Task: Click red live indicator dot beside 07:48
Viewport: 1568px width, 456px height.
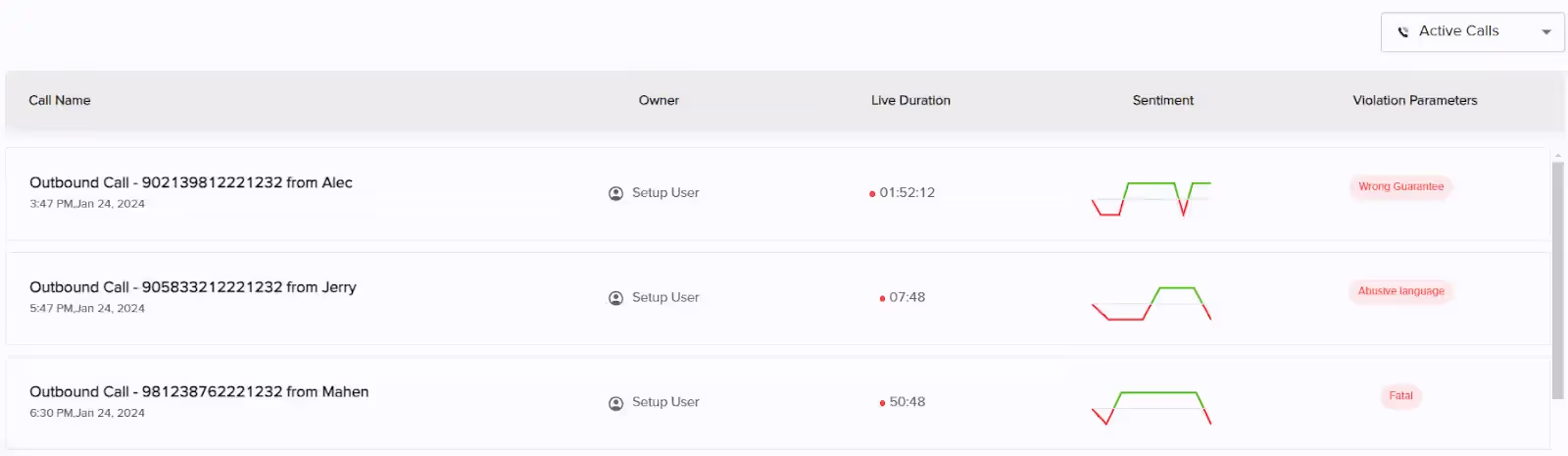Action: pyautogui.click(x=882, y=298)
